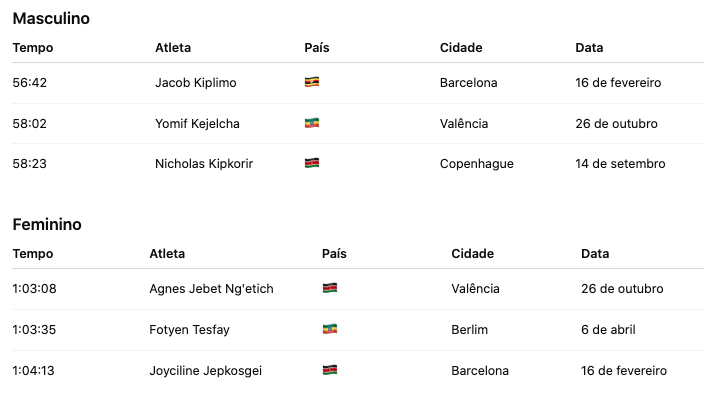708x400 pixels.
Task: Select athlete name Agnes Jebet Ng'etich
Action: tap(211, 289)
